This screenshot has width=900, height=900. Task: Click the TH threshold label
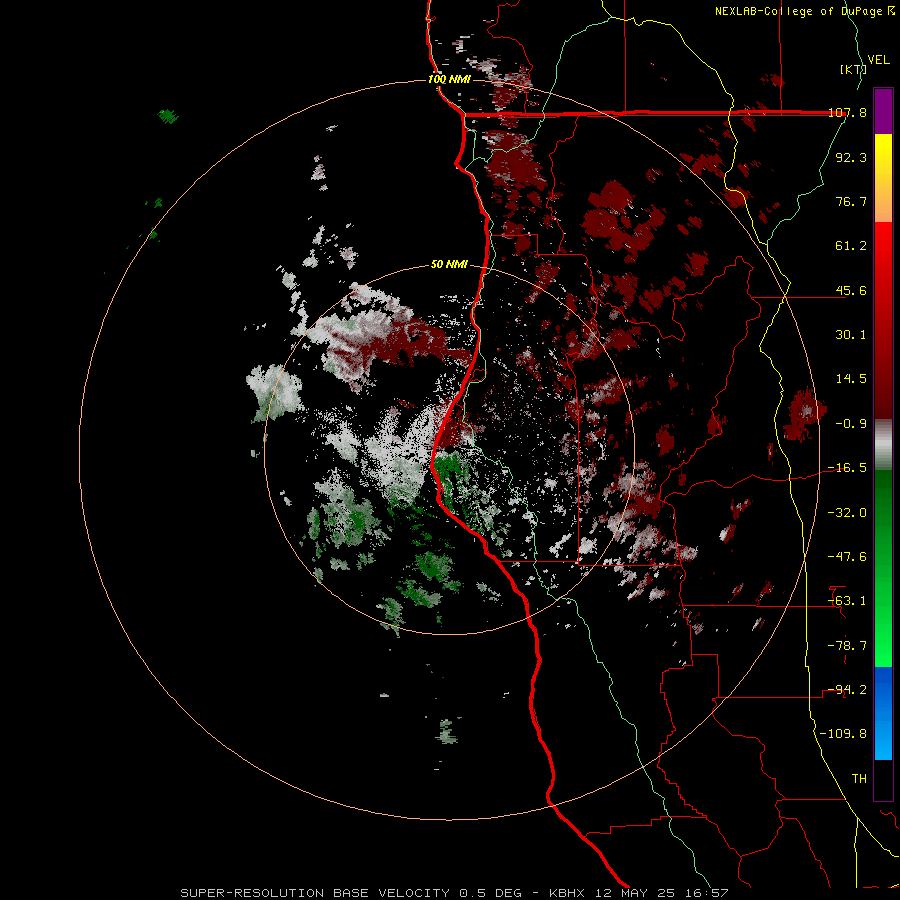pos(859,779)
